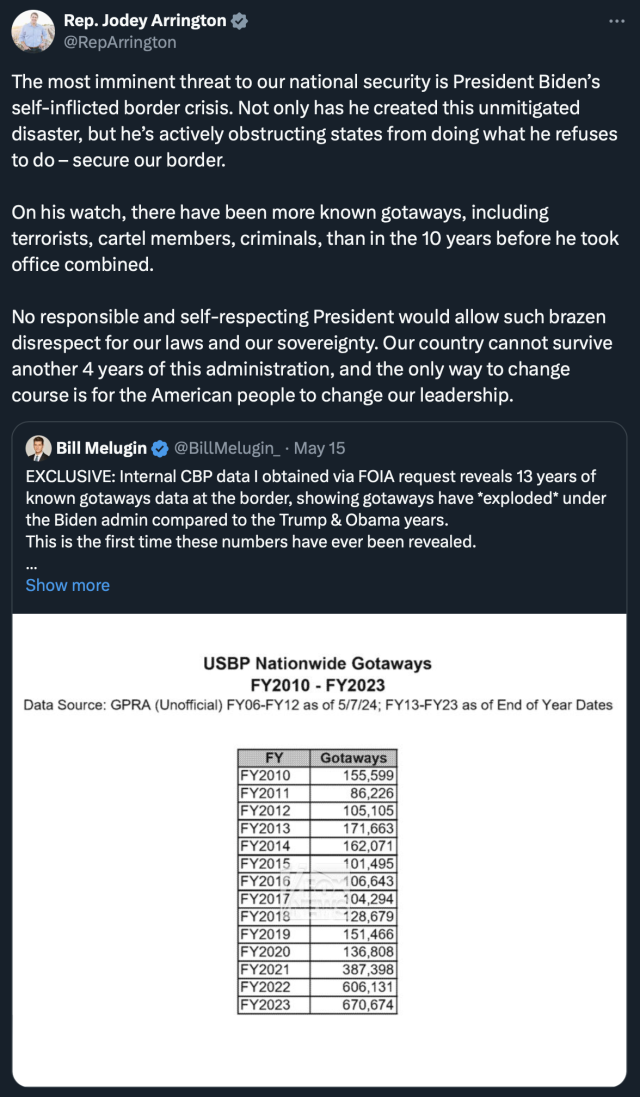This screenshot has height=1097, width=640.
Task: Select the FY2023 row showing 670,674
Action: (x=317, y=1005)
